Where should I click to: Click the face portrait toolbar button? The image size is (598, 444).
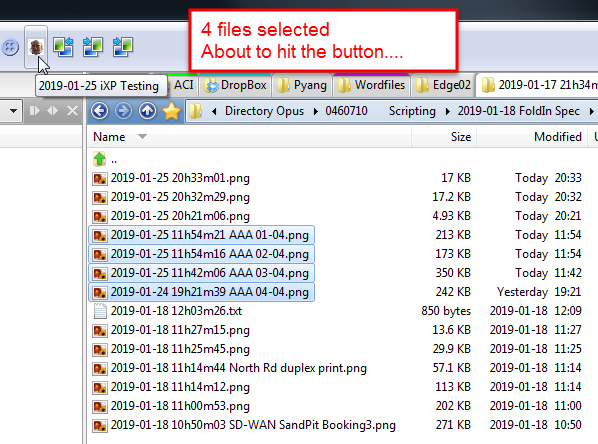(x=36, y=47)
